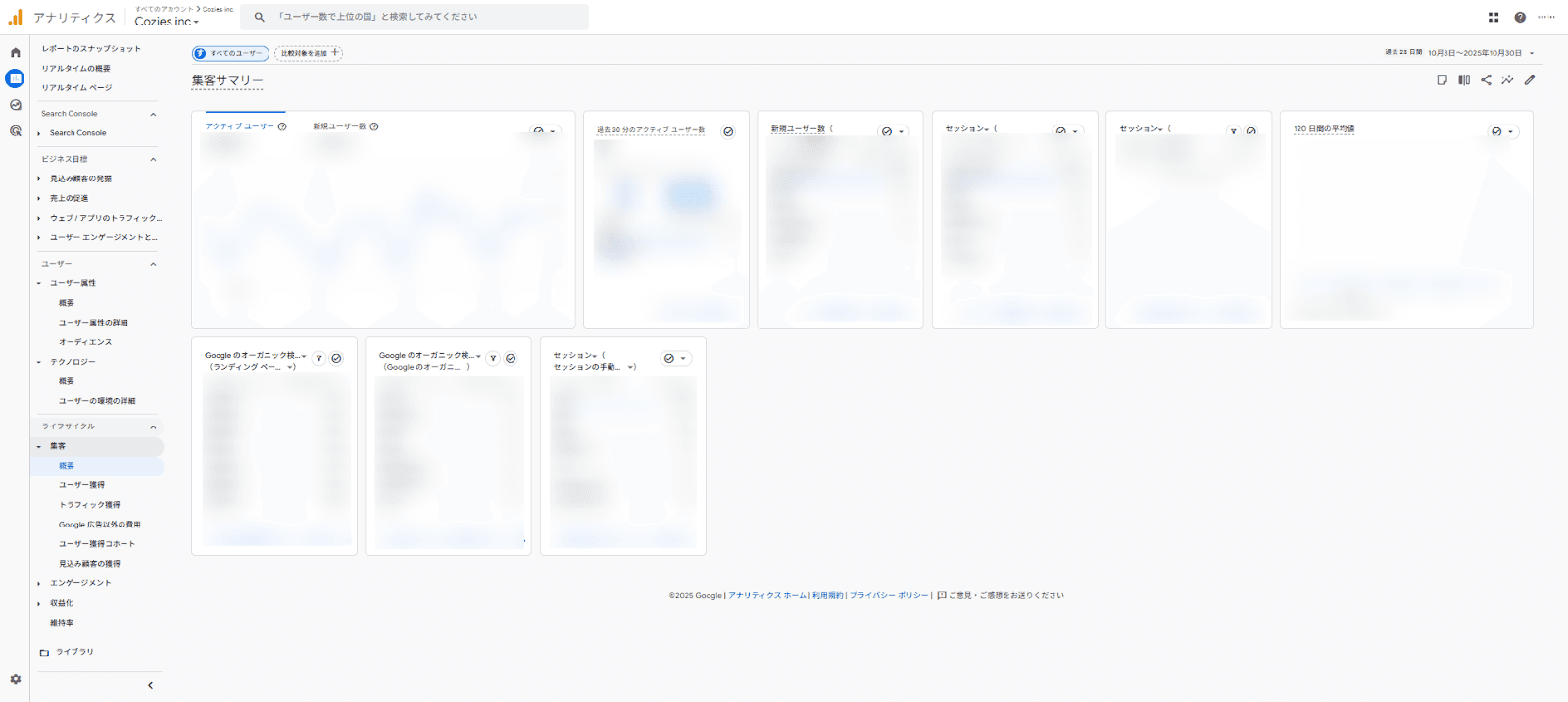Viewport: 1568px width, 702px height.
Task: Open ユーザー獲得 report
Action: coord(81,485)
